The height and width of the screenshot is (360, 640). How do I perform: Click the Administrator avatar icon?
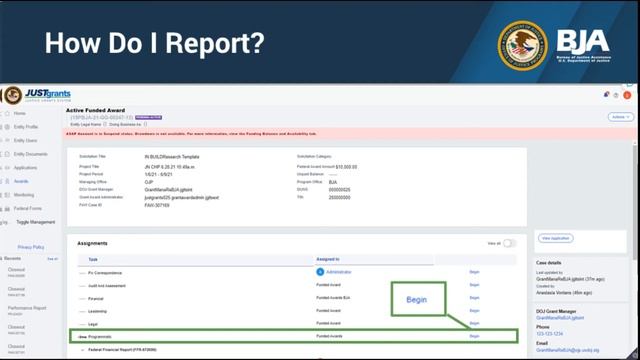[x=320, y=272]
